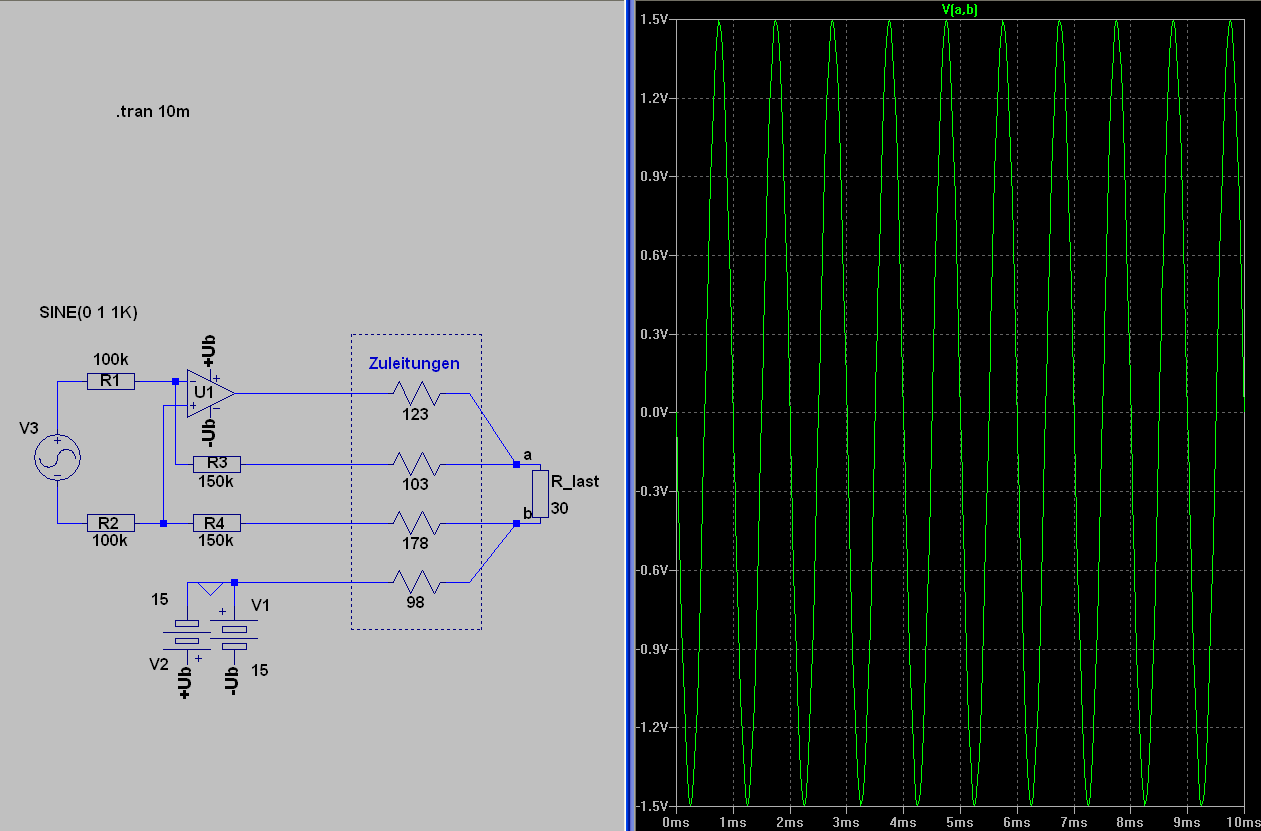Image resolution: width=1261 pixels, height=831 pixels.
Task: Select the V1 battery symbol
Action: (235, 632)
